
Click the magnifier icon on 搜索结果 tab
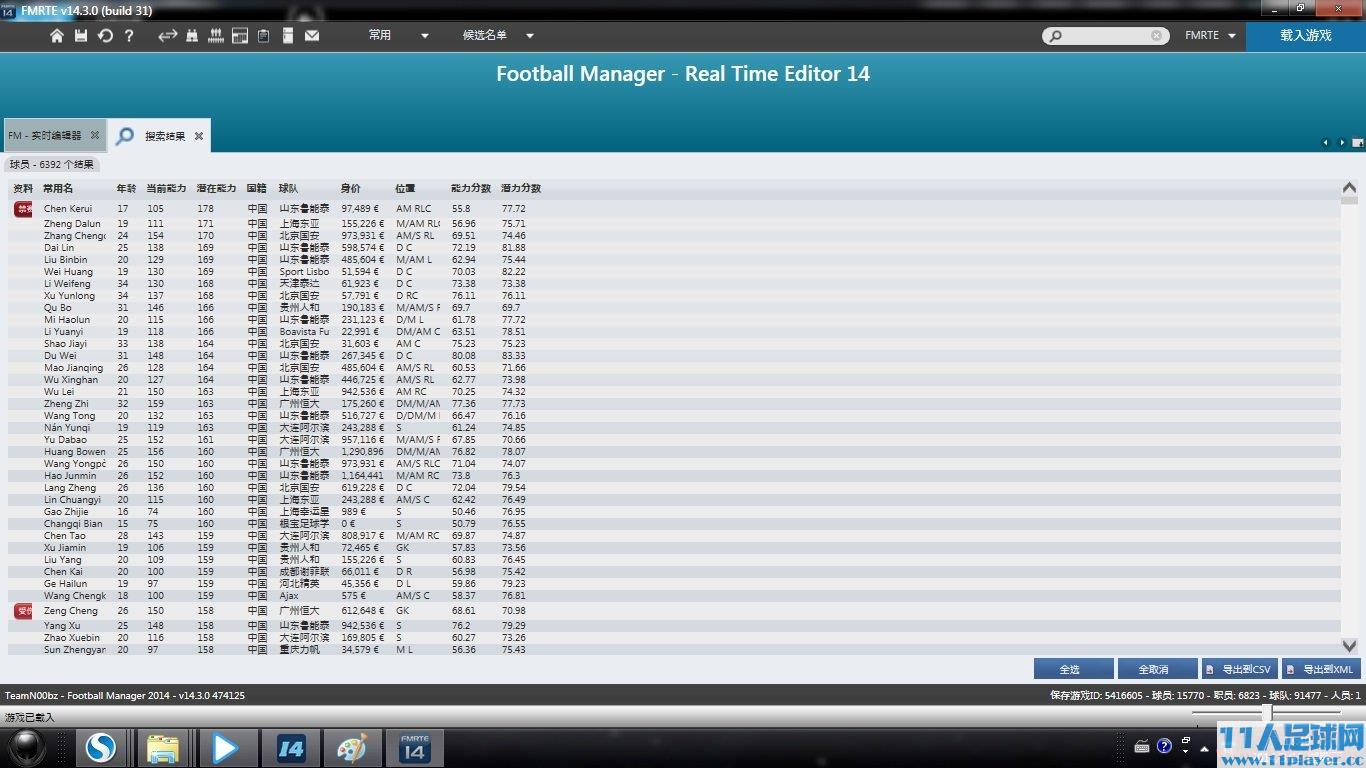[x=125, y=136]
